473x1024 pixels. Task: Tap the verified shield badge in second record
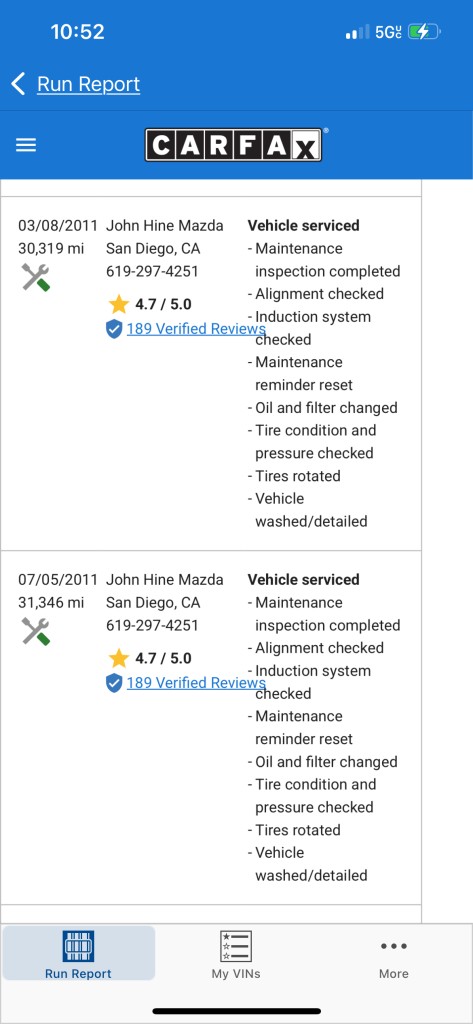click(114, 683)
